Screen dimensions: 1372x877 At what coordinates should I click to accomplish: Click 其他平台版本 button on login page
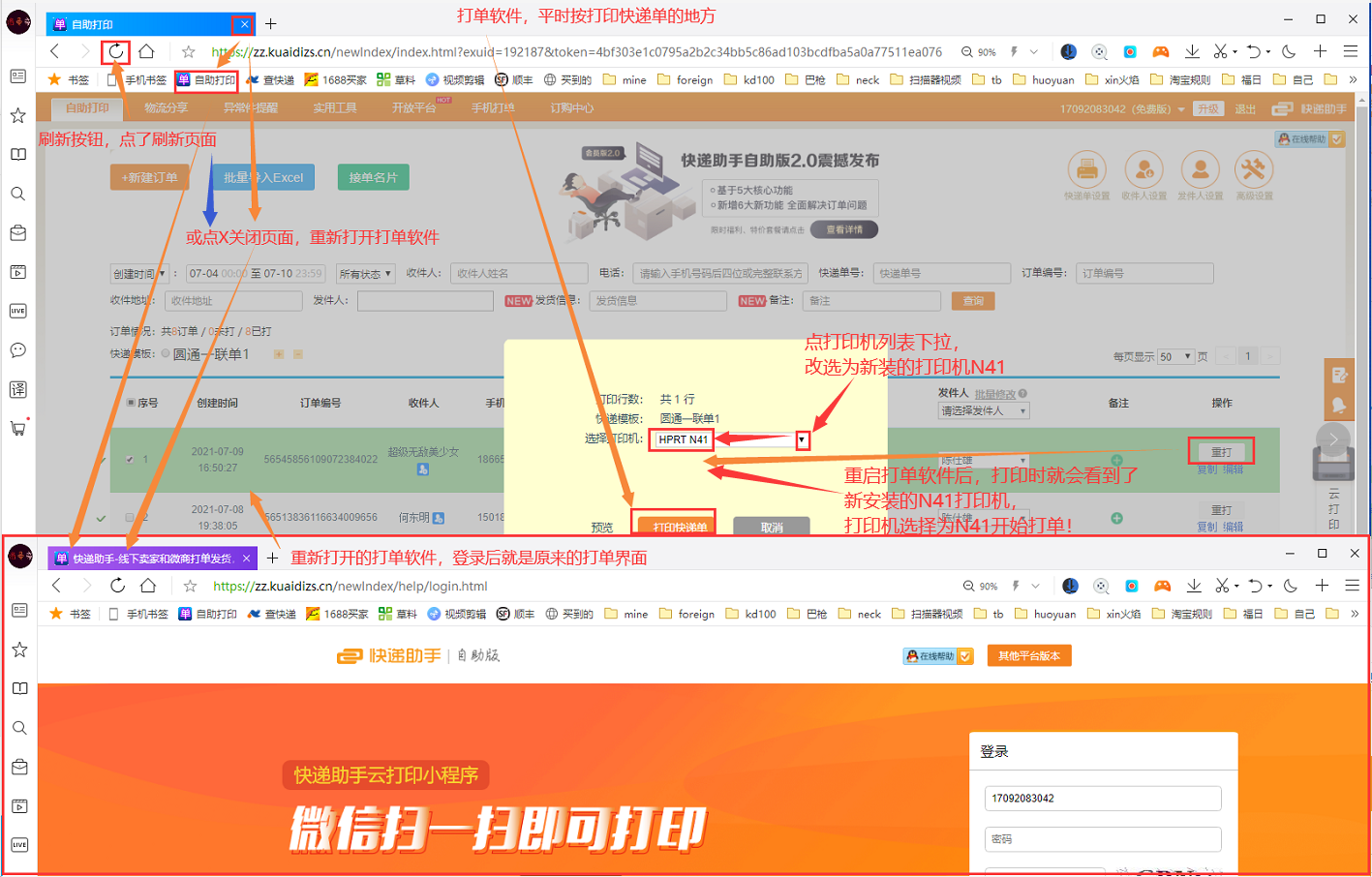(1029, 656)
